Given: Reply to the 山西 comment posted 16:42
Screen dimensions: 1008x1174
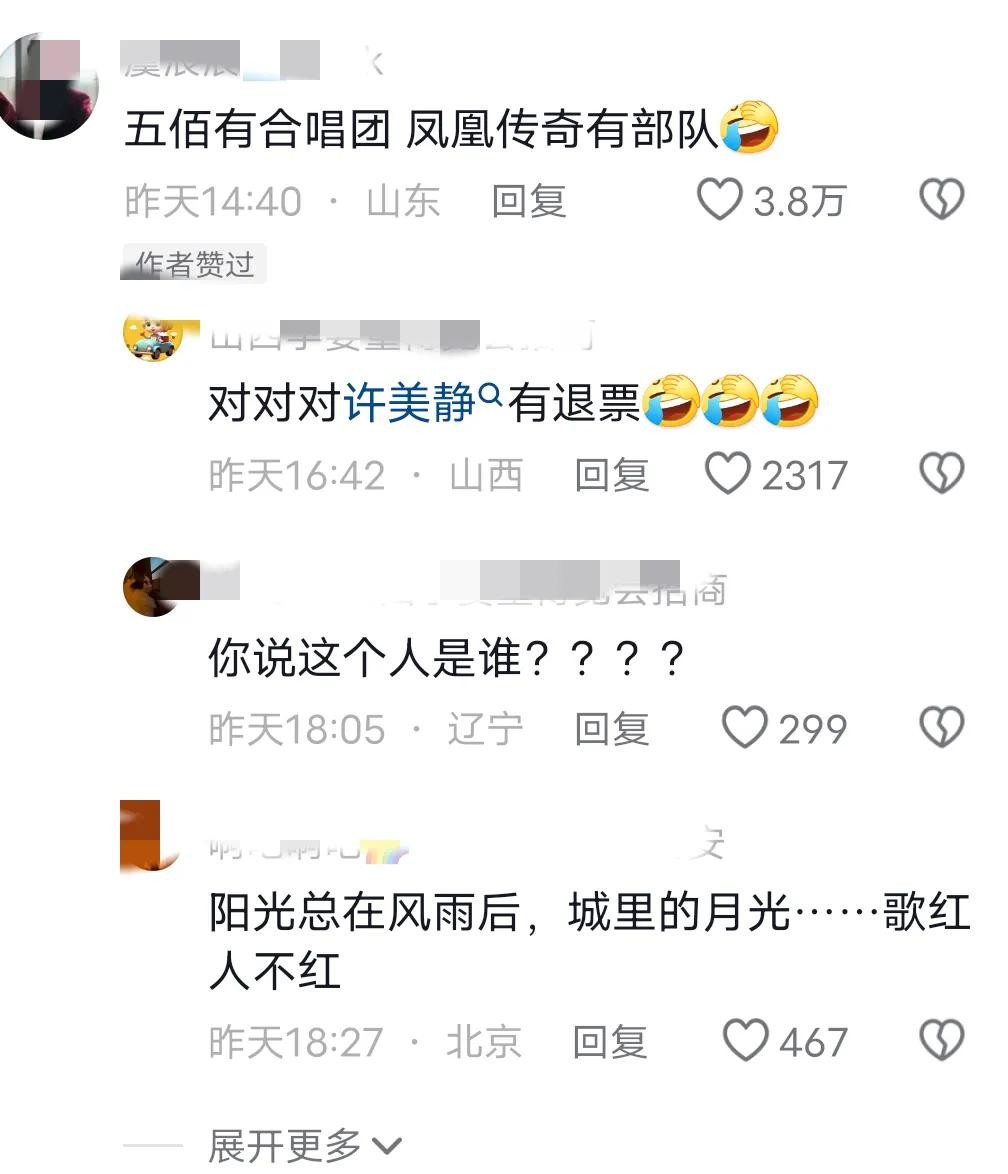Looking at the screenshot, I should (612, 475).
